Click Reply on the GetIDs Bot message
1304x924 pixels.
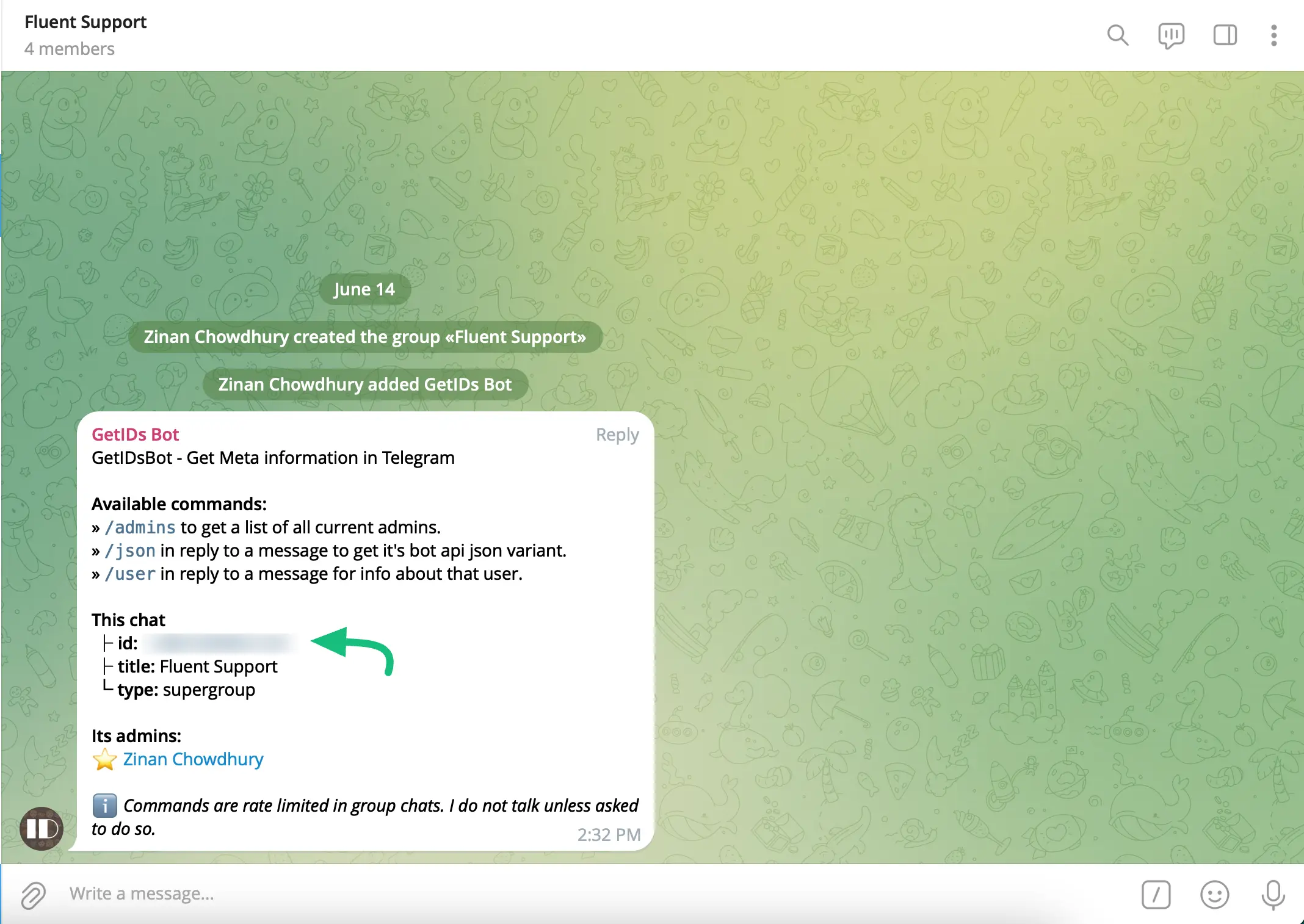[x=617, y=435]
